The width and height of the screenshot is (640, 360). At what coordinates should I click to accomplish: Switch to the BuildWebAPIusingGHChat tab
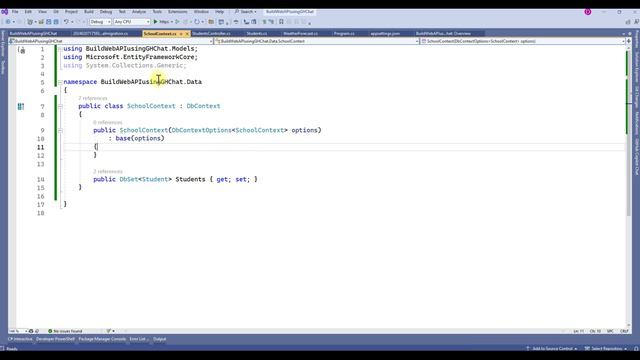point(33,33)
